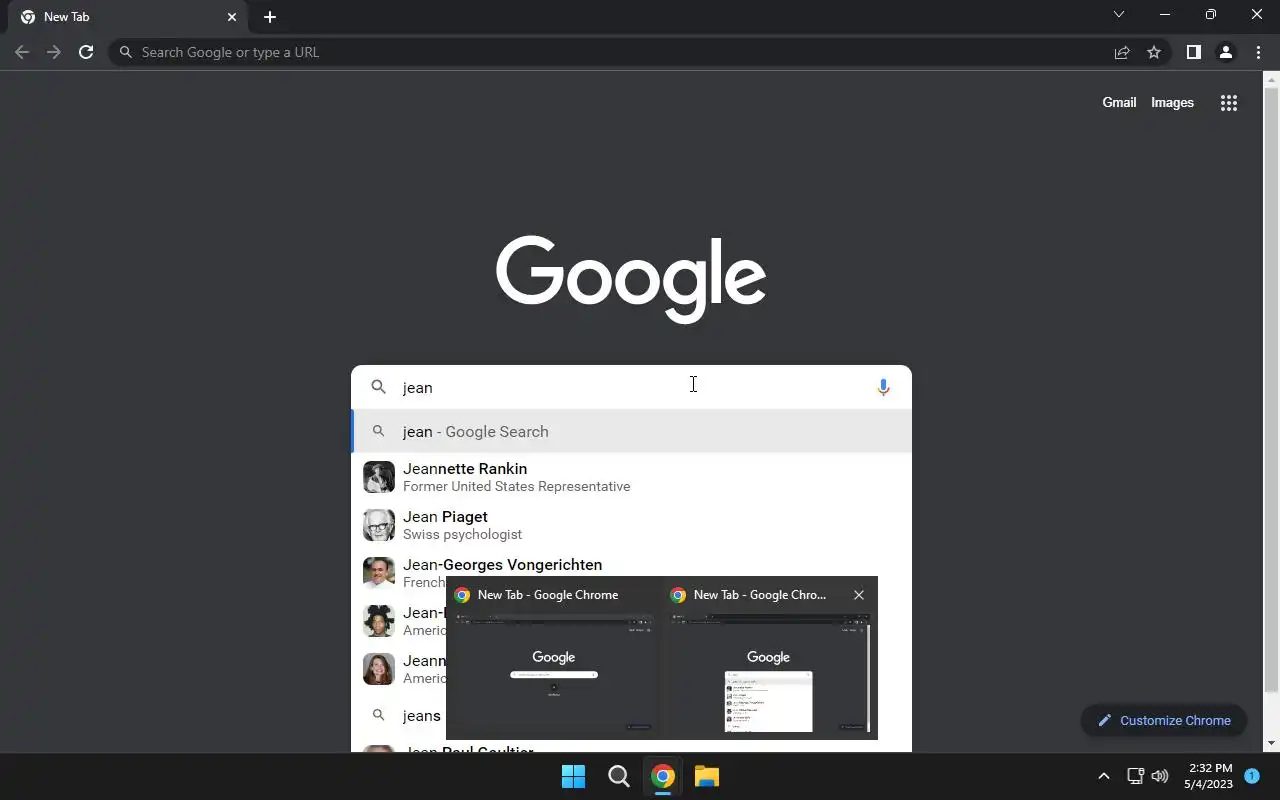Click the Google search box containing jean
This screenshot has height=800, width=1280.
tap(631, 387)
